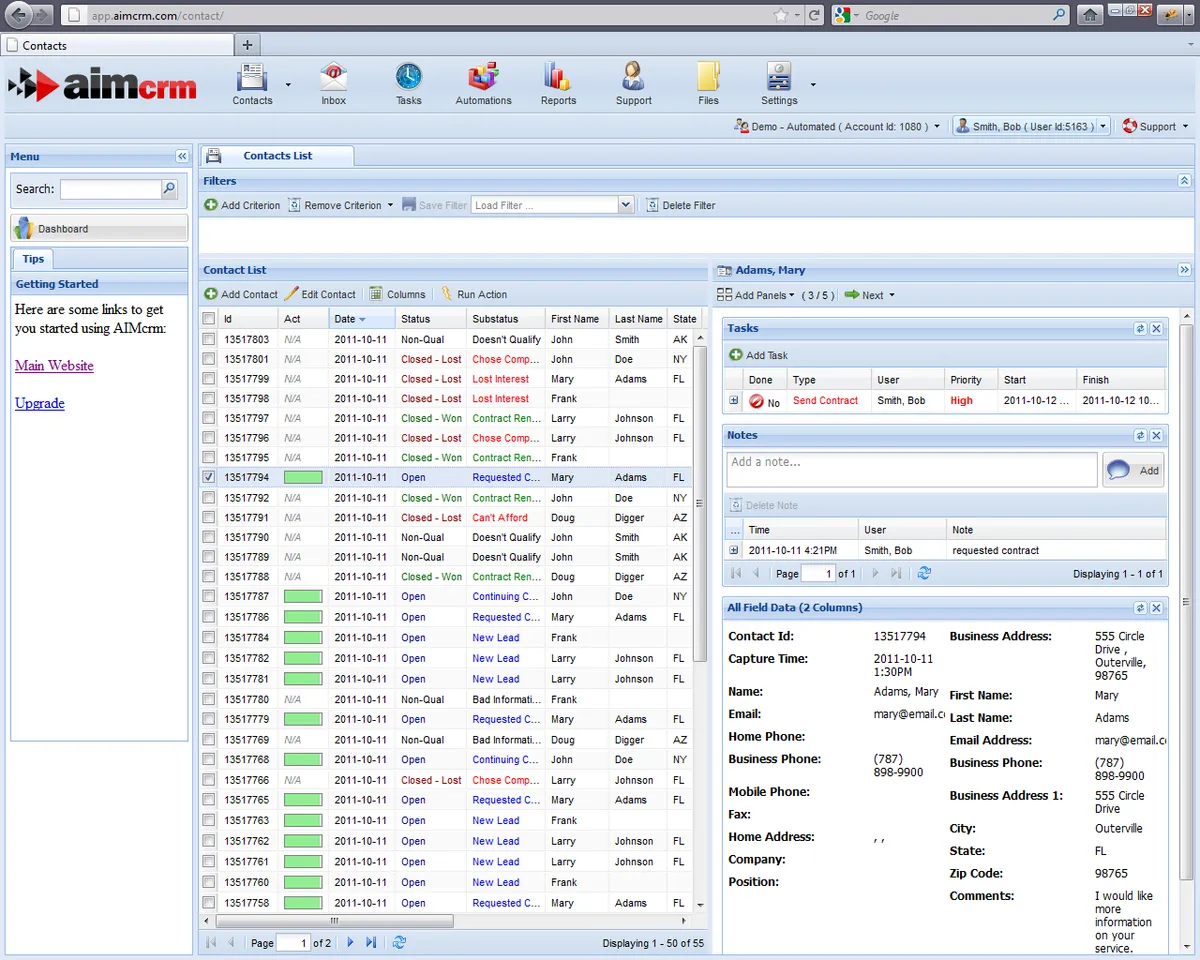Go to next page of contact list

350,942
